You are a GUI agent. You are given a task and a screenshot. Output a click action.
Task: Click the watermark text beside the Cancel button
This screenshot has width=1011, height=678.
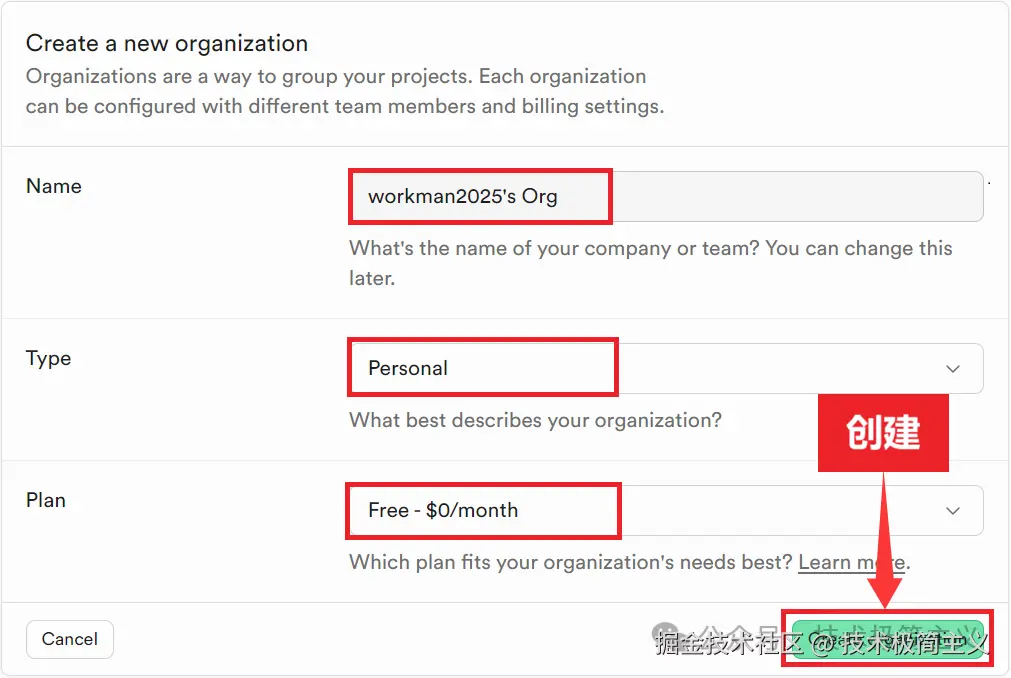pos(720,642)
